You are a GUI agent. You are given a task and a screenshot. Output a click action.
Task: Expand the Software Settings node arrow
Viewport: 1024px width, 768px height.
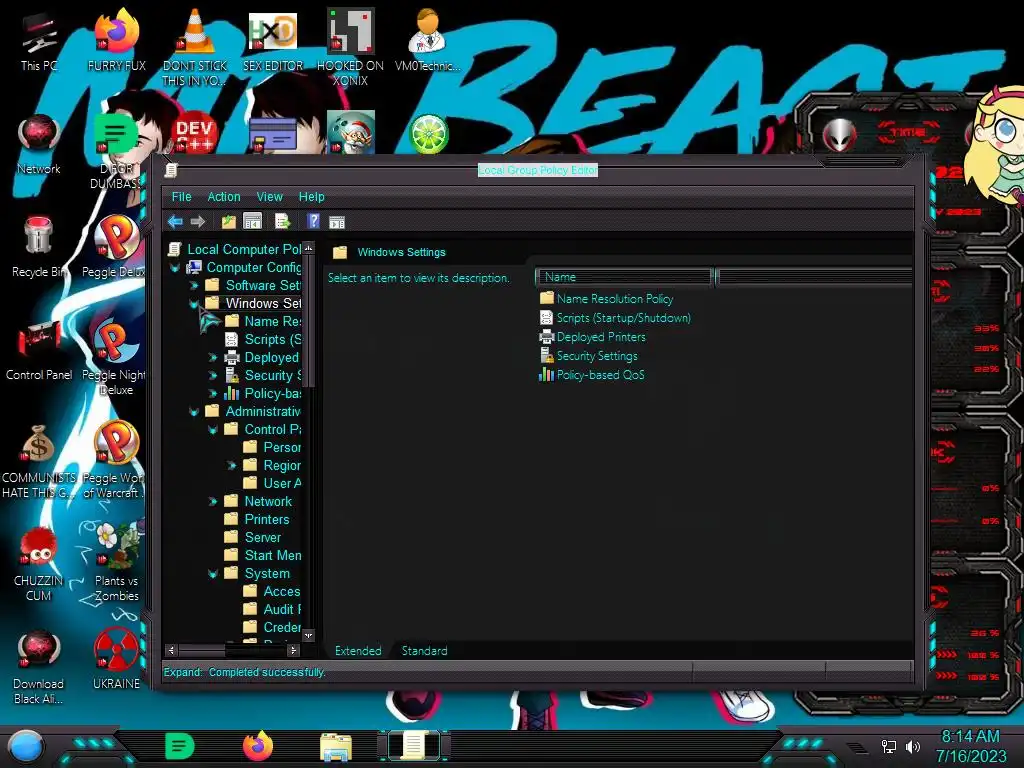[x=194, y=285]
